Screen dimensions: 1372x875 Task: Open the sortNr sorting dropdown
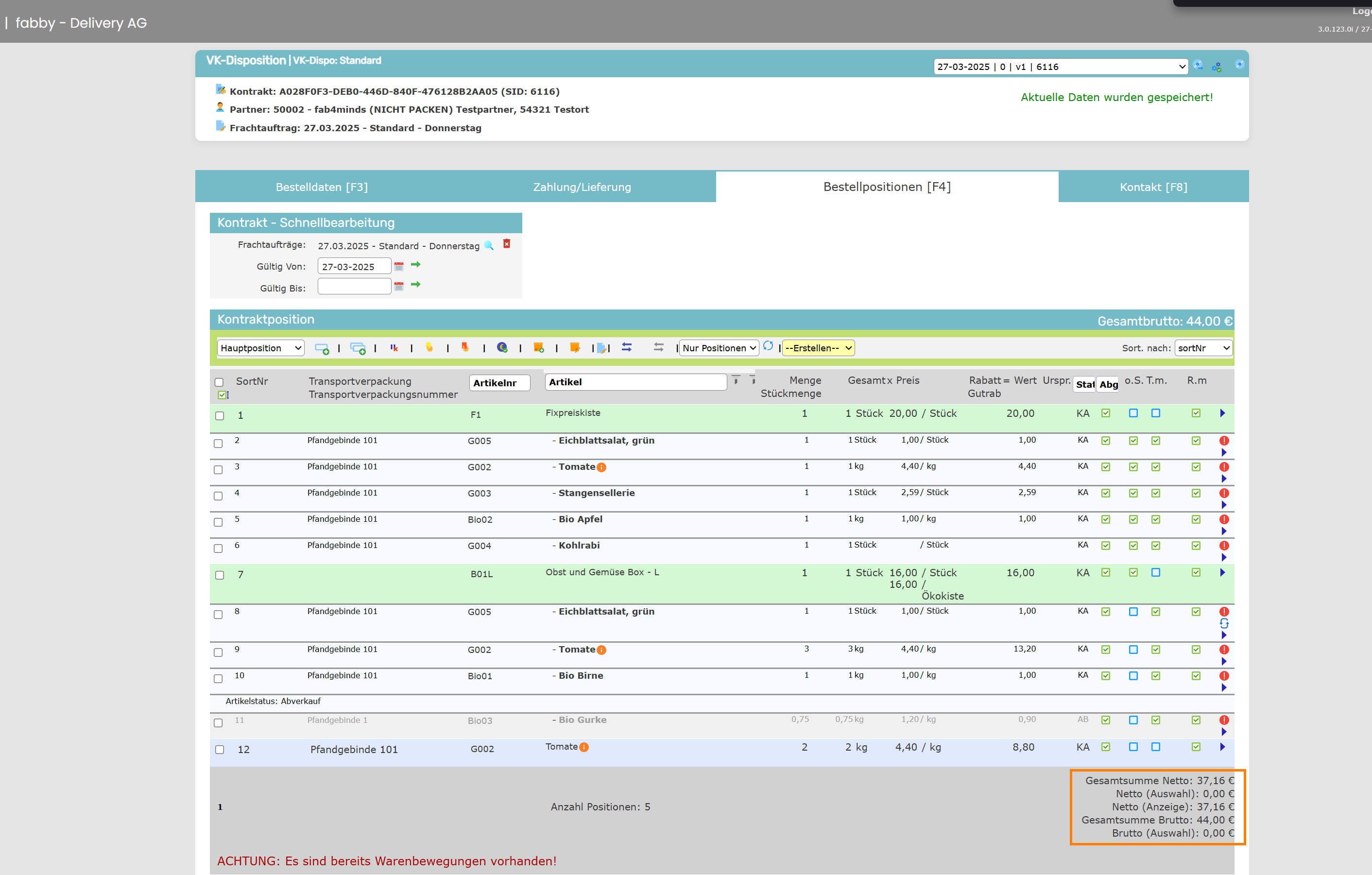pos(1203,348)
